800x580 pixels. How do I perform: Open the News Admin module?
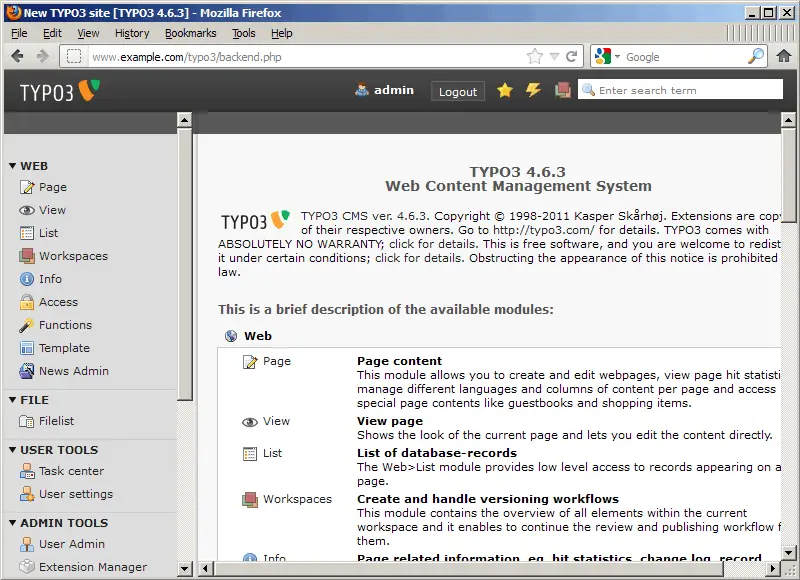(64, 371)
